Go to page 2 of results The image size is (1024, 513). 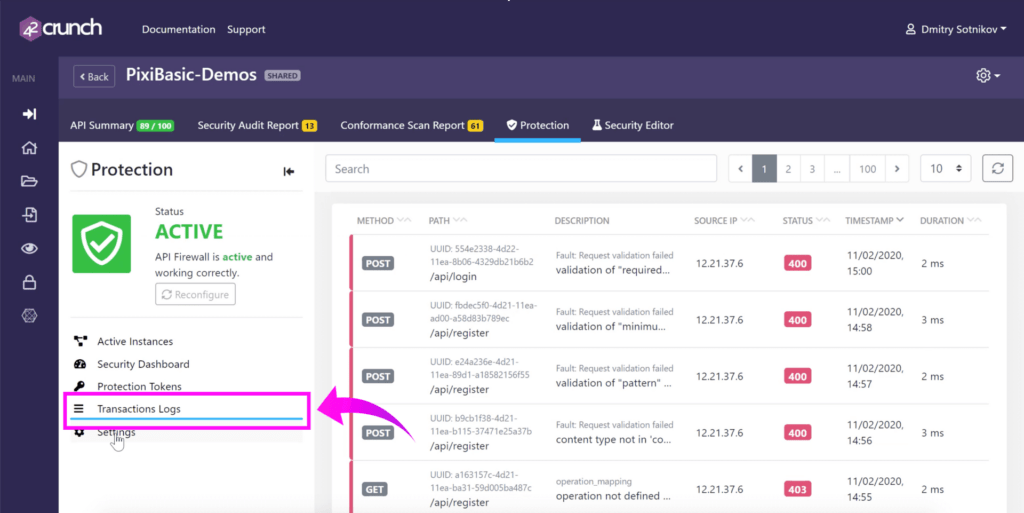pyautogui.click(x=788, y=168)
